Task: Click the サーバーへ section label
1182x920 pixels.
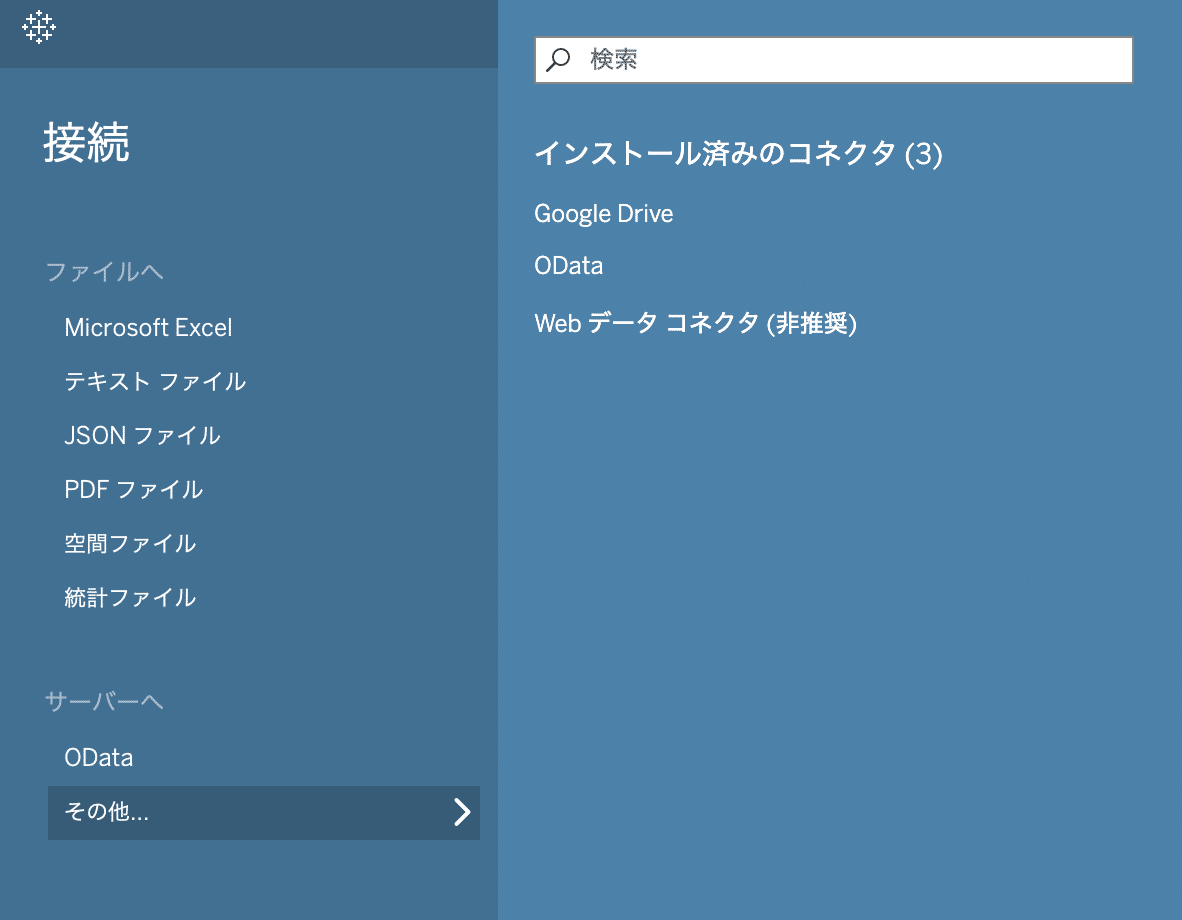Action: click(104, 701)
